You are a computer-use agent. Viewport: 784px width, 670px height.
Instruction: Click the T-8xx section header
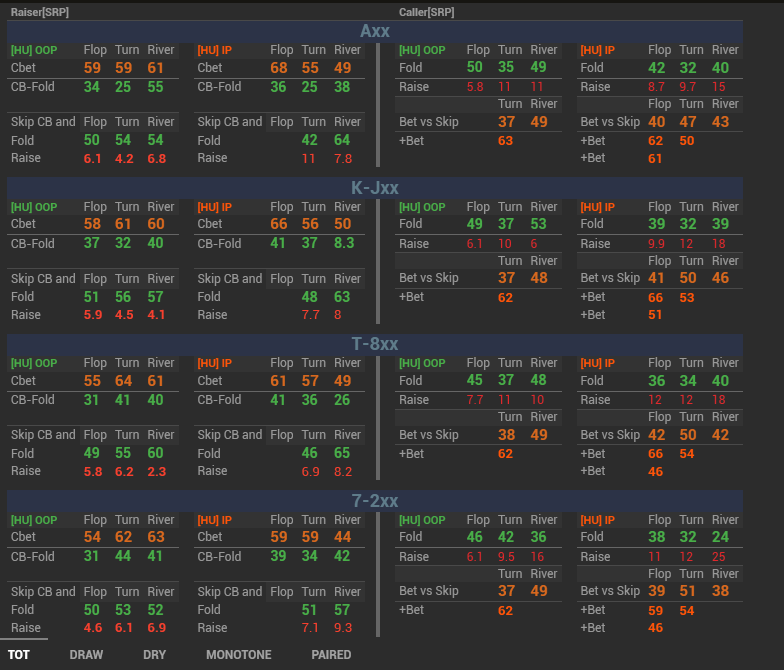375,344
